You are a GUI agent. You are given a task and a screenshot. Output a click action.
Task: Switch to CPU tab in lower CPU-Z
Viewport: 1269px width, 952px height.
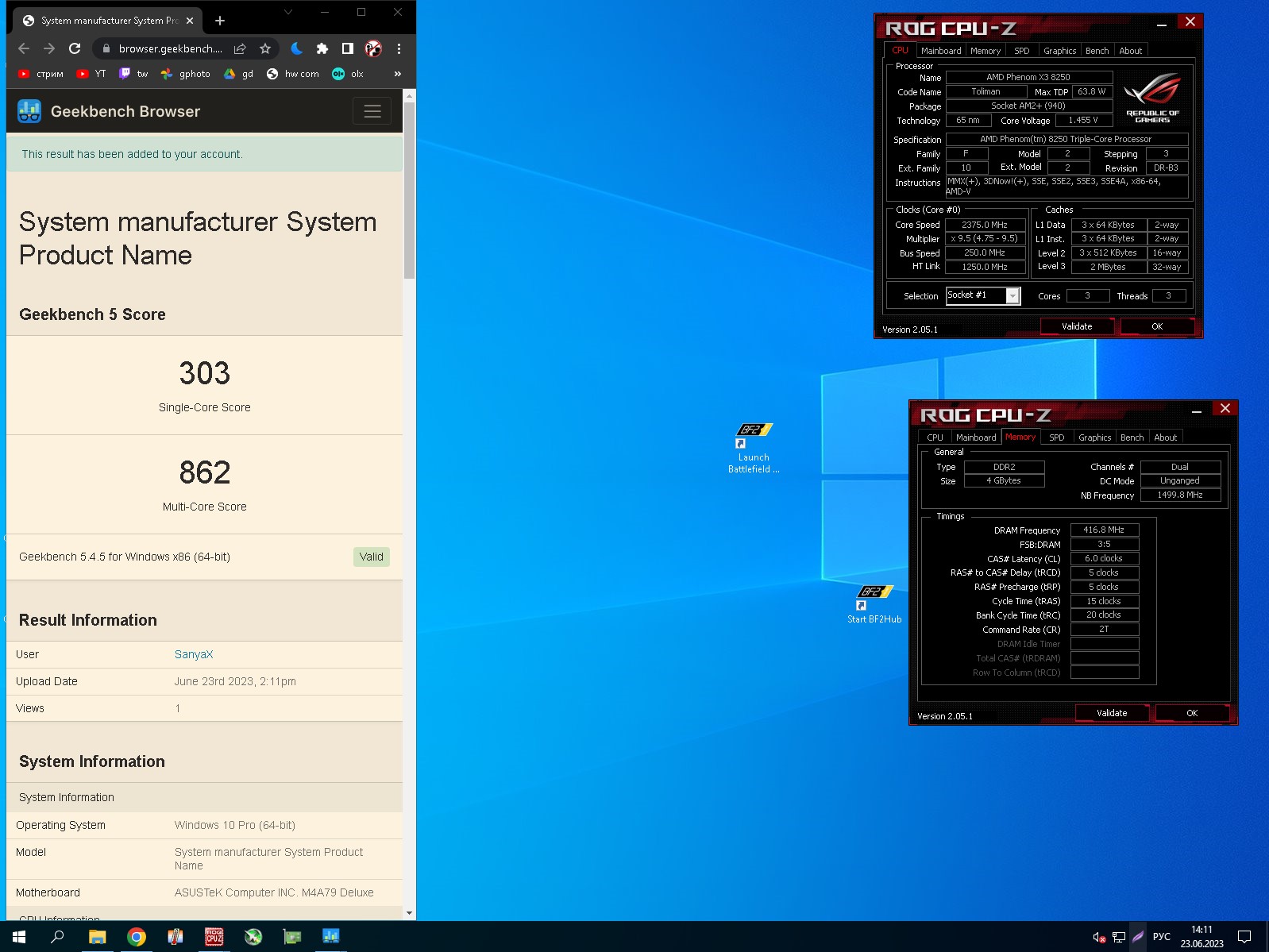click(935, 437)
